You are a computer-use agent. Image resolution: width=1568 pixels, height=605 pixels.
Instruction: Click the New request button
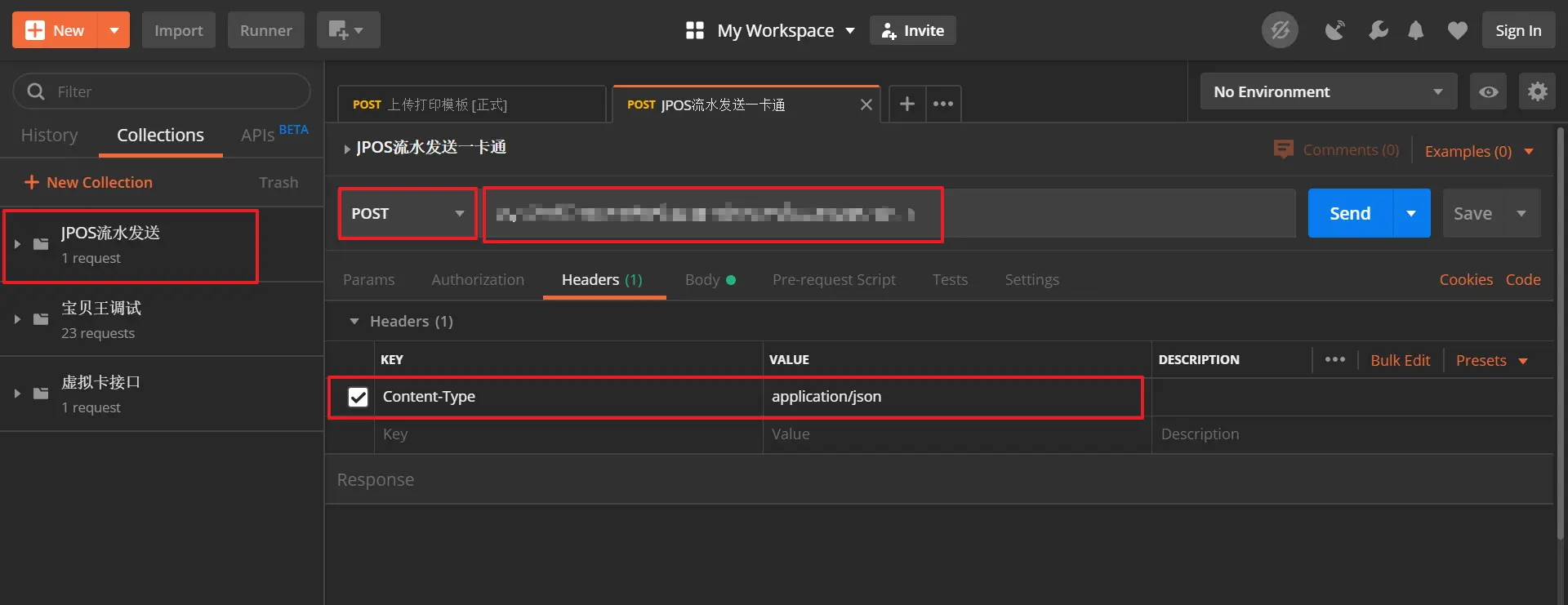[x=55, y=30]
